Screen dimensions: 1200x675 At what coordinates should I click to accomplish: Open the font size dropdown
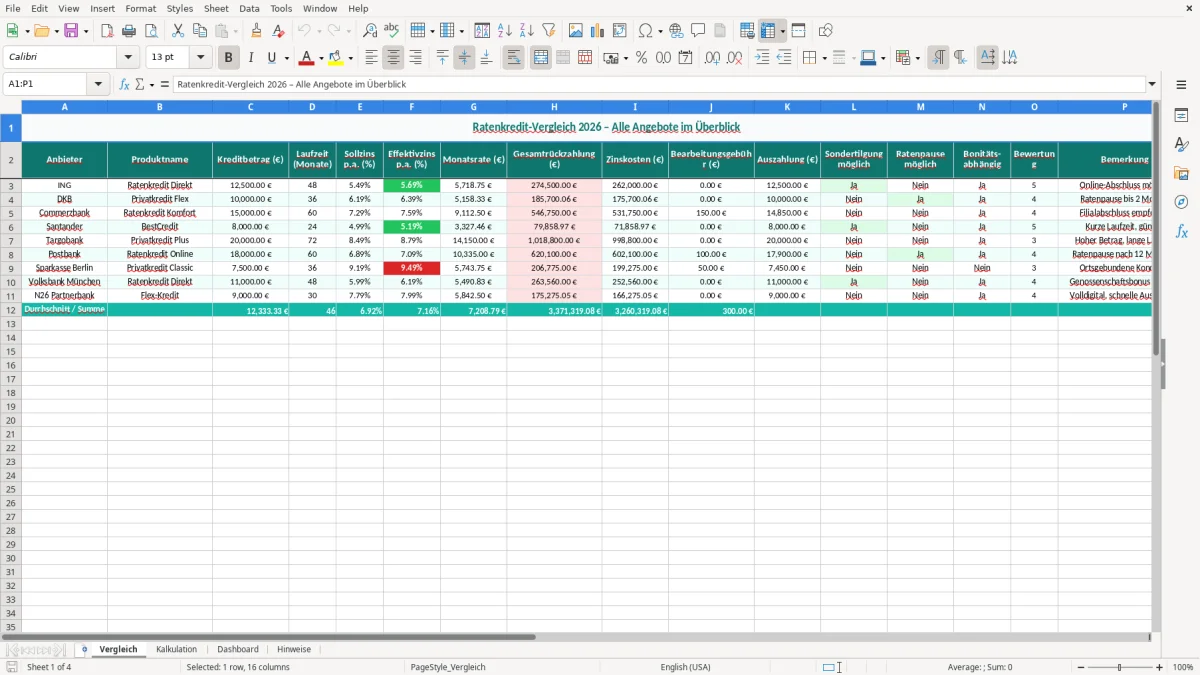(x=200, y=58)
